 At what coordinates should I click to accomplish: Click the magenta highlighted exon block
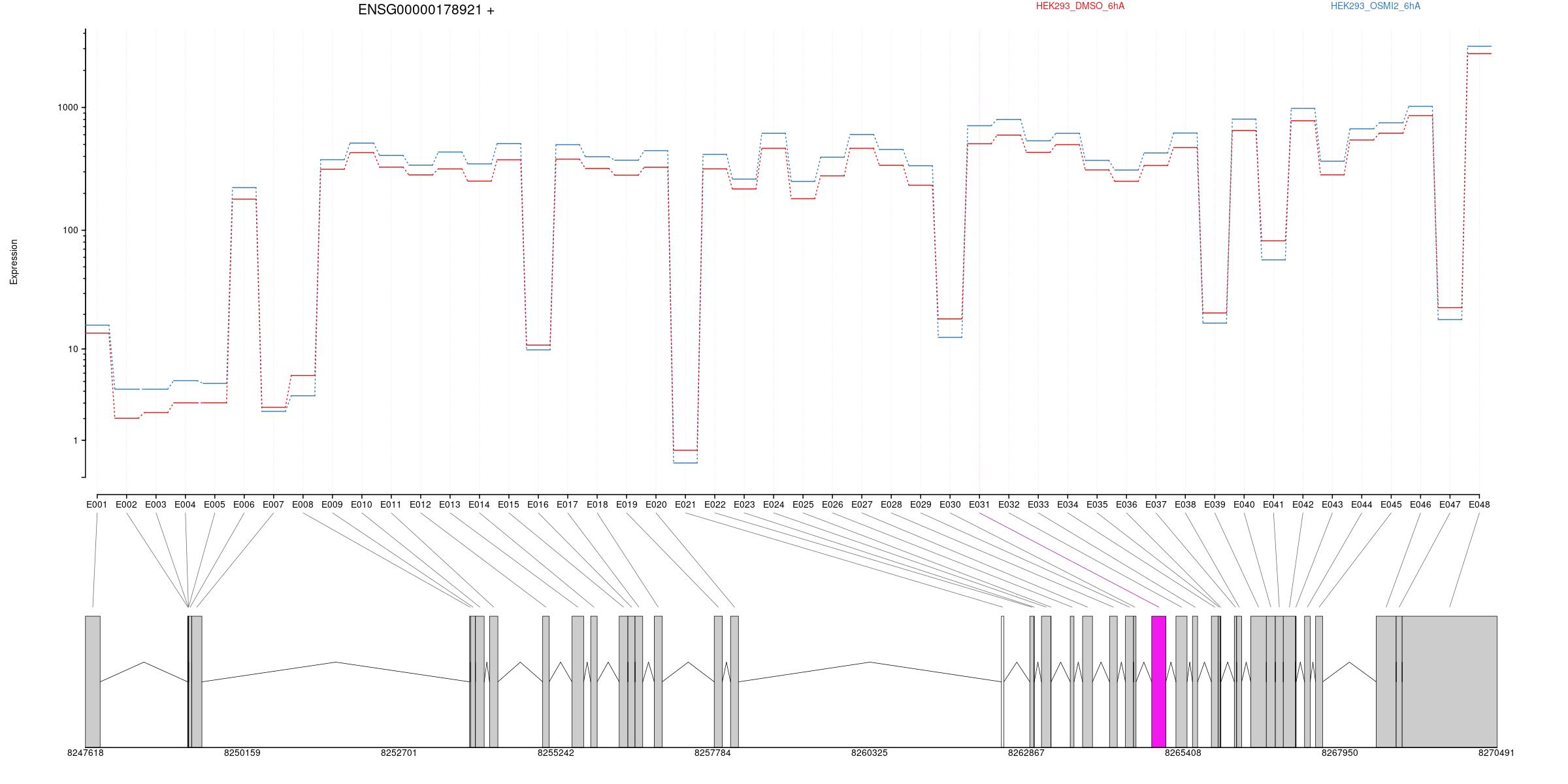[x=1158, y=681]
